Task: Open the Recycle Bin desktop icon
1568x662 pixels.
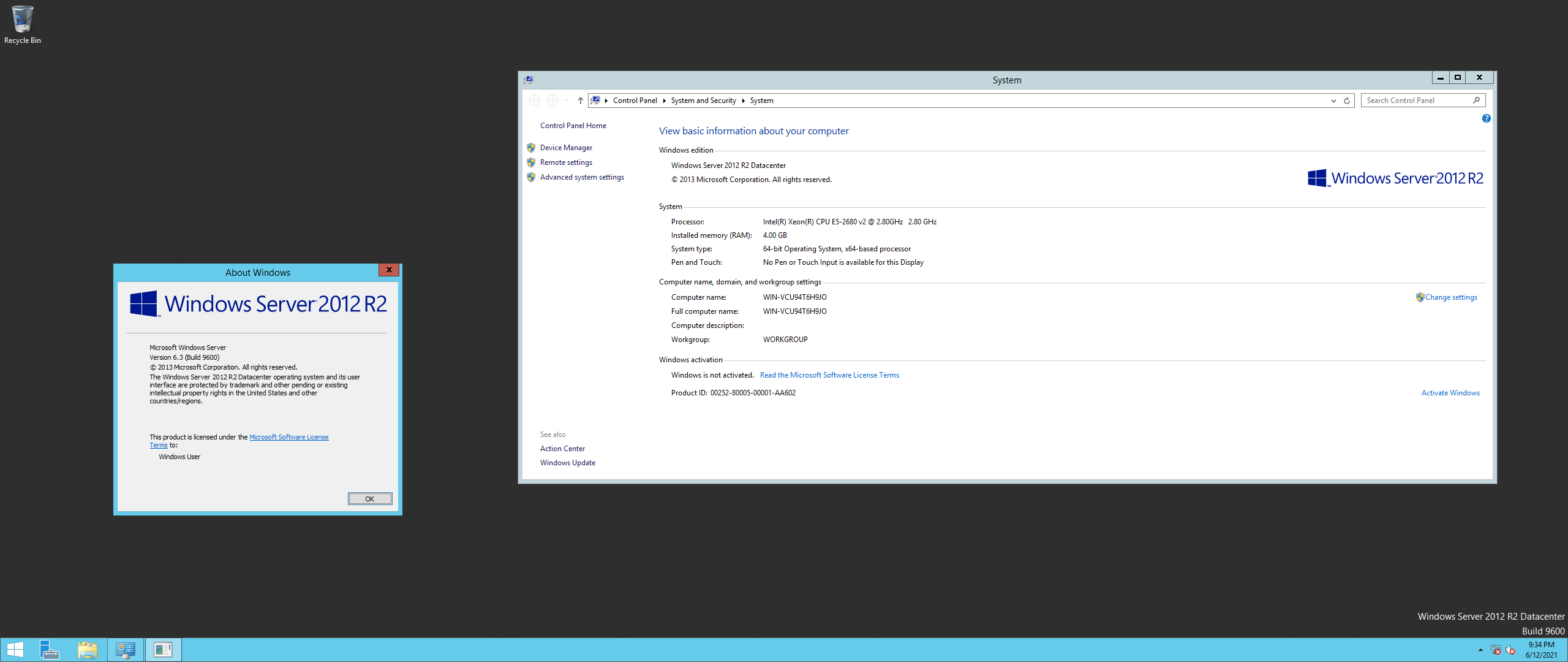Action: click(23, 25)
